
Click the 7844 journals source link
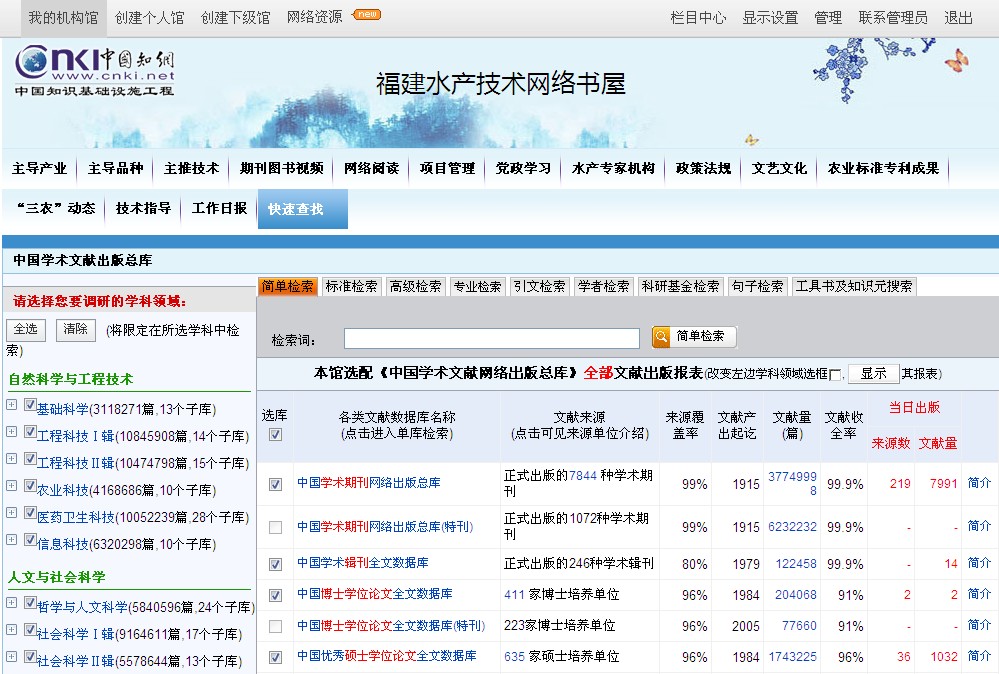click(583, 476)
